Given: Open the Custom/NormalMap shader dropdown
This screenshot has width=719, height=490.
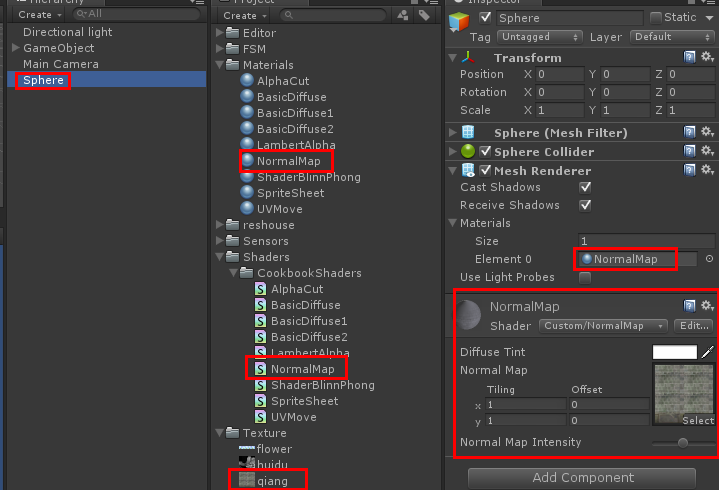Looking at the screenshot, I should click(603, 326).
